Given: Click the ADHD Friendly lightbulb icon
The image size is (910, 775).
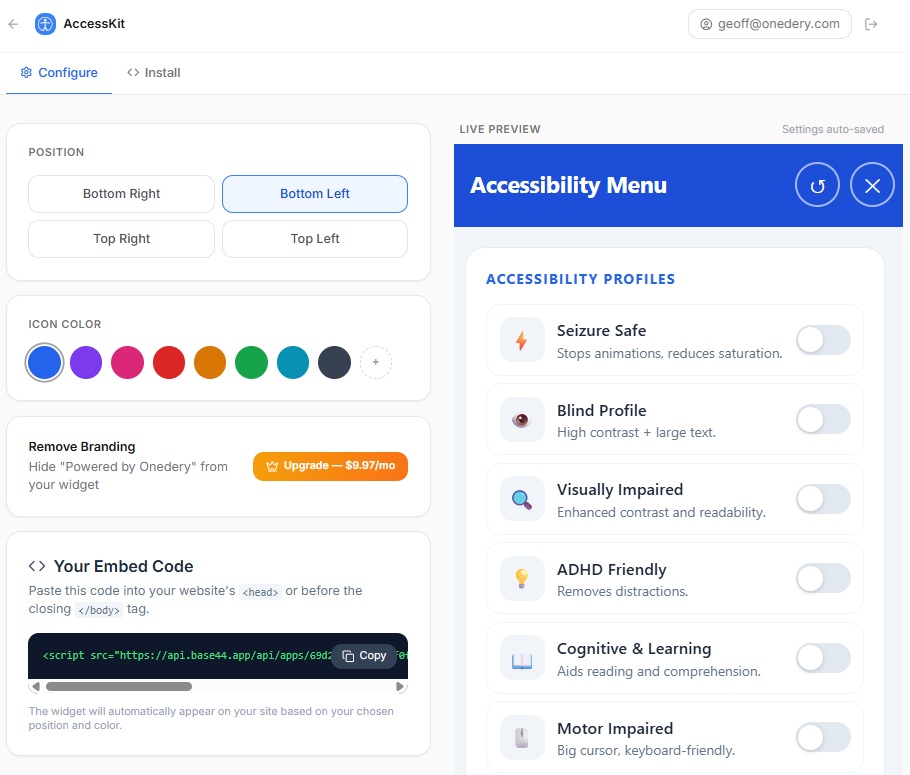Looking at the screenshot, I should [x=522, y=579].
